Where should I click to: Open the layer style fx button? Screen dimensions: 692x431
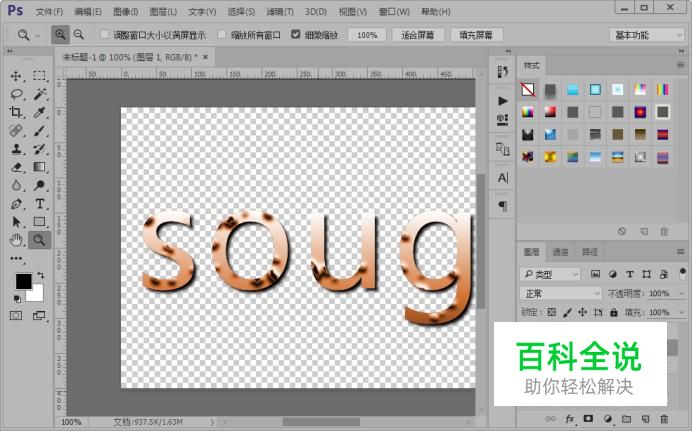[570, 419]
